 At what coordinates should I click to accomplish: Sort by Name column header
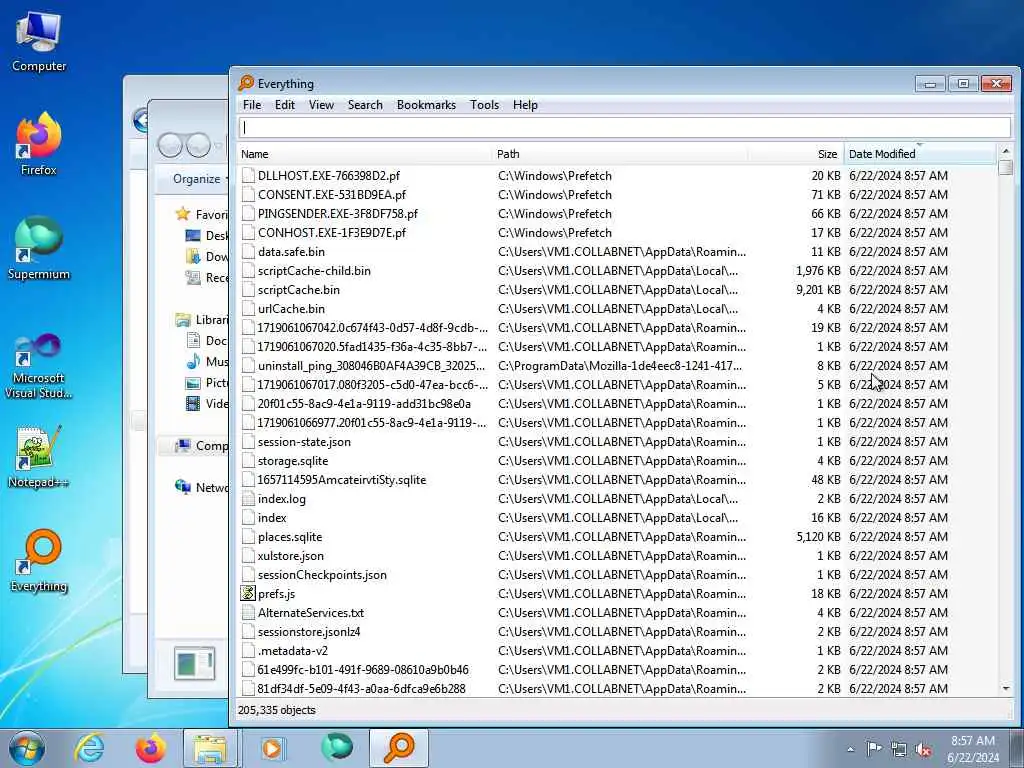click(x=364, y=154)
